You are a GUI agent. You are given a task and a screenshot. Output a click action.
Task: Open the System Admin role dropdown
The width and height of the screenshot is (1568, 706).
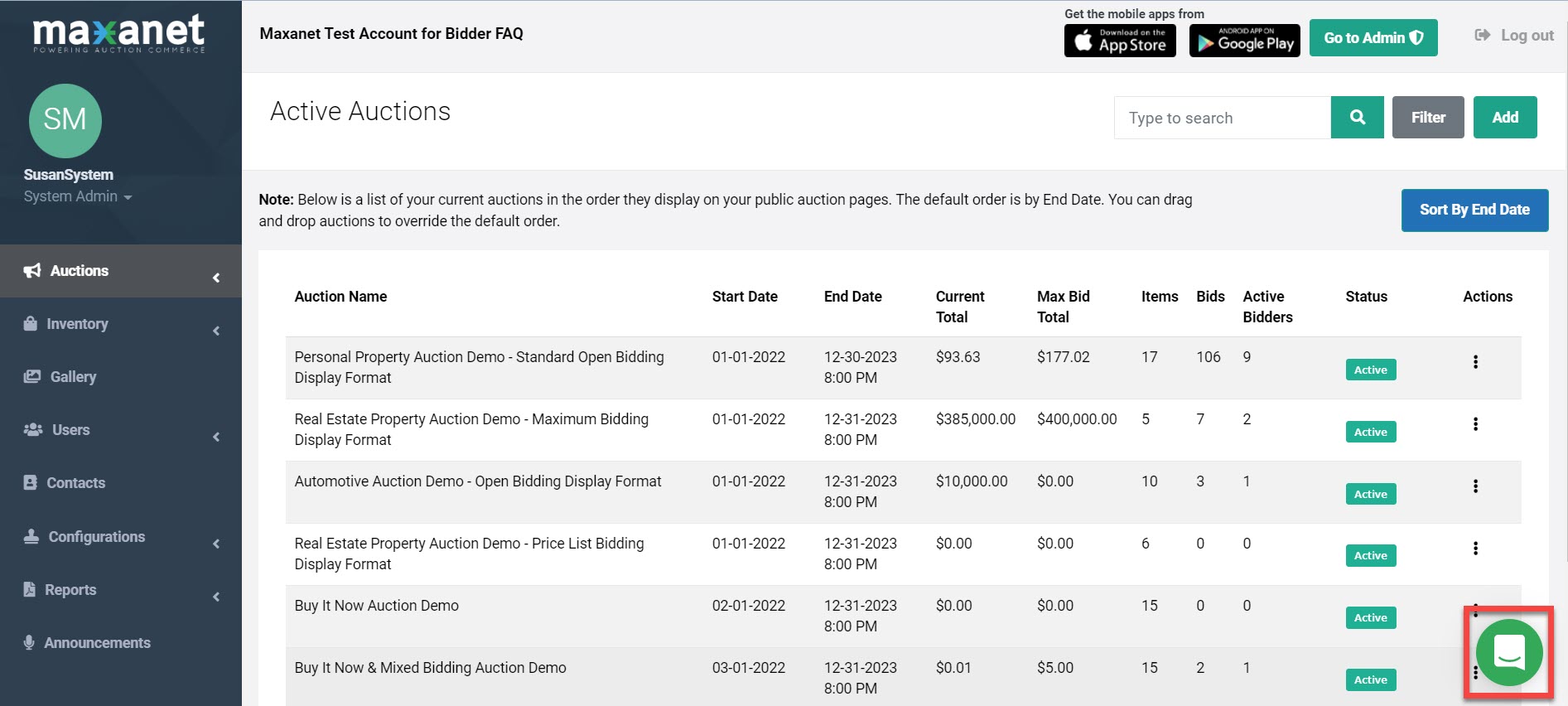pyautogui.click(x=78, y=196)
